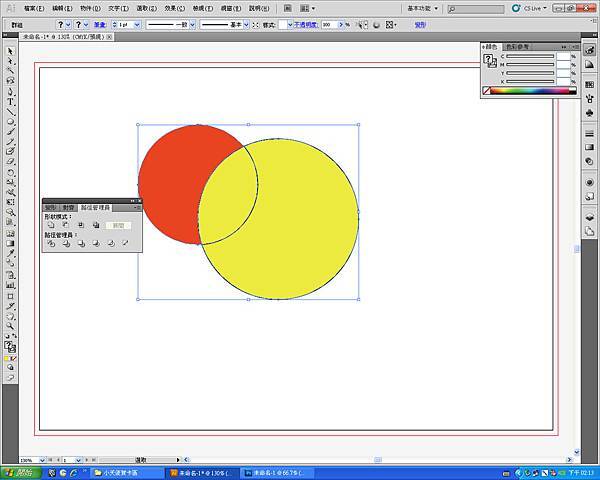Click the None swatch in Color panel
This screenshot has height=480, width=600.
click(487, 91)
